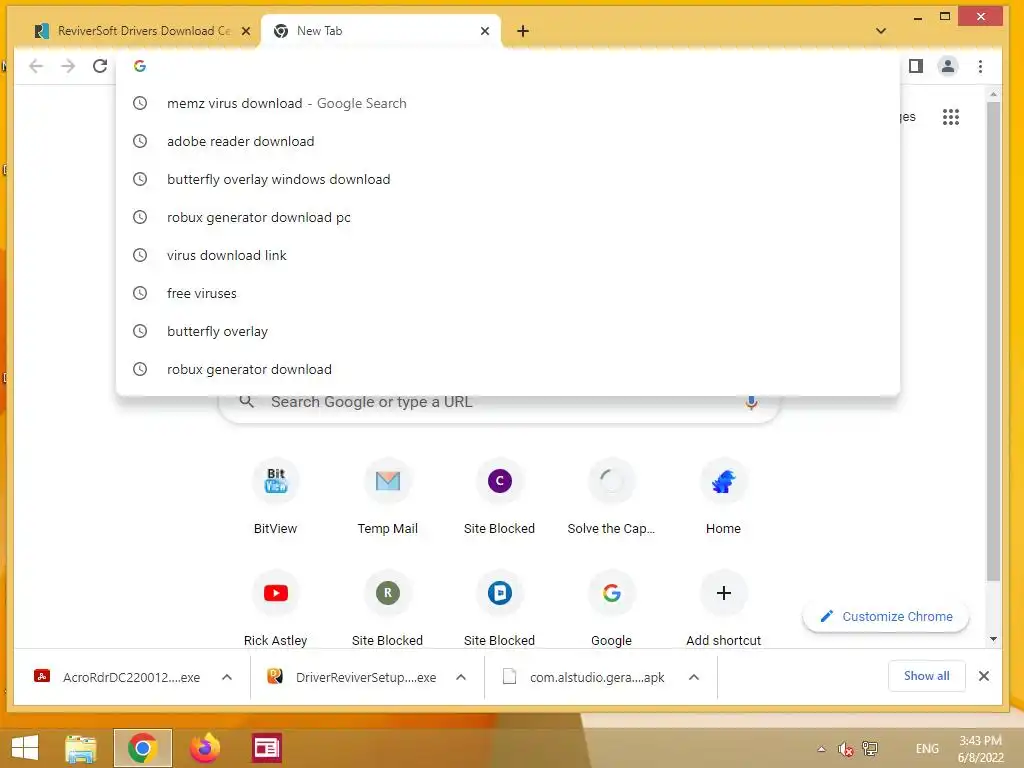The width and height of the screenshot is (1024, 768).
Task: Click into the address bar
Action: 507,66
